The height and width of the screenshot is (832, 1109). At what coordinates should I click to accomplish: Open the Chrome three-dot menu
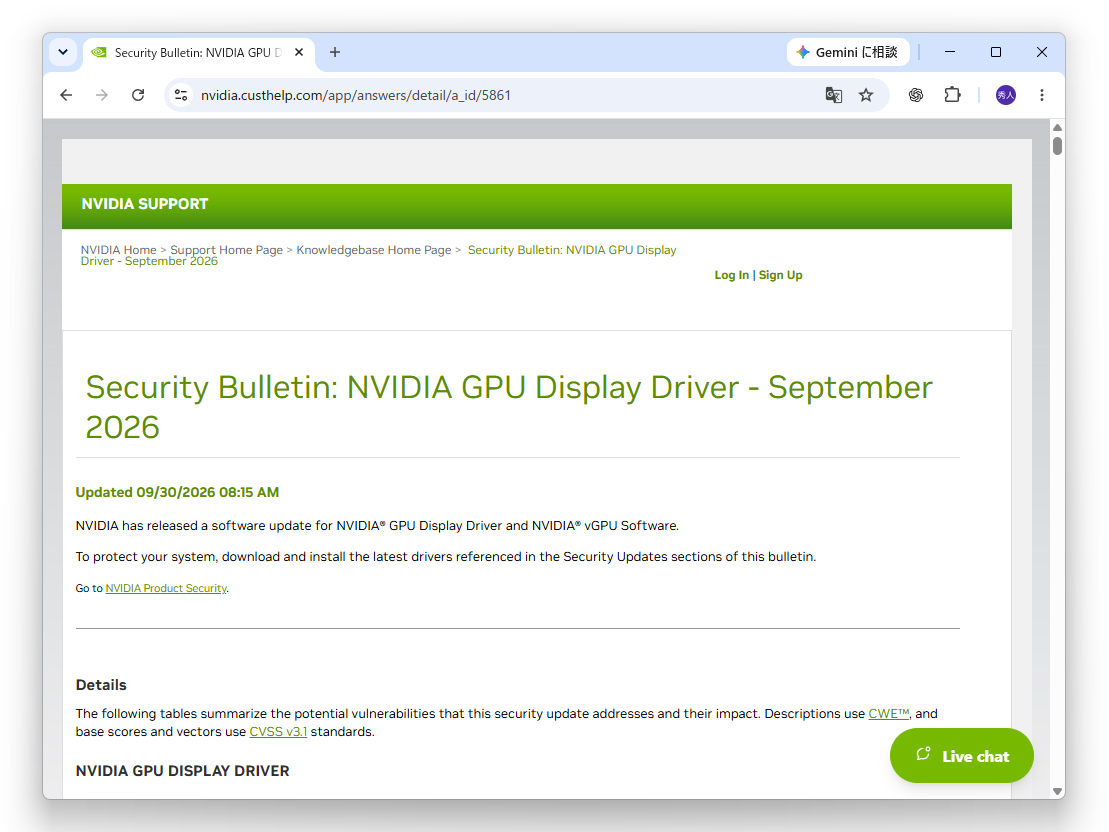(1042, 95)
